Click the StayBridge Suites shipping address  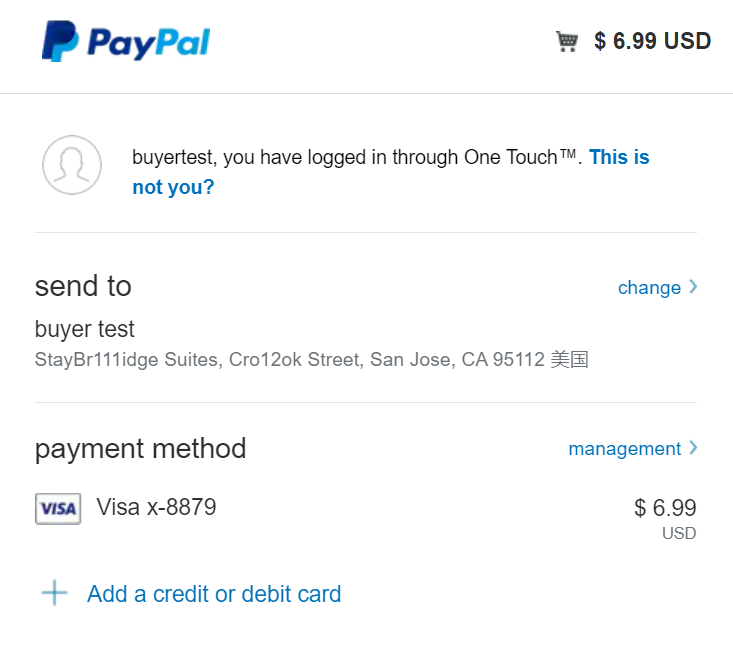(x=311, y=360)
